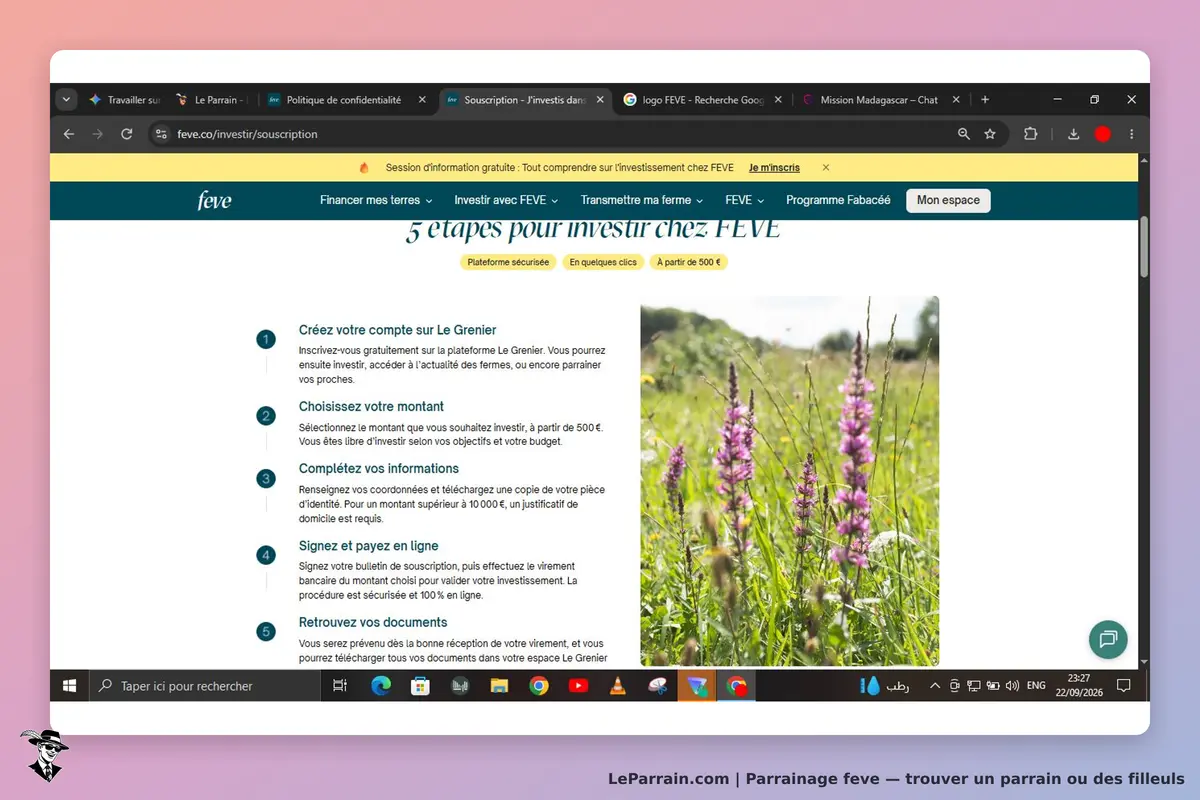
Task: Click Mon espace button
Action: [x=948, y=200]
